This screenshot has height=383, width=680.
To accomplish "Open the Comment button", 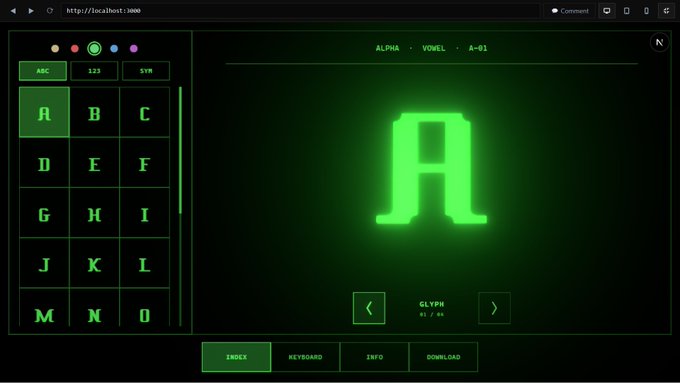I will coord(570,11).
